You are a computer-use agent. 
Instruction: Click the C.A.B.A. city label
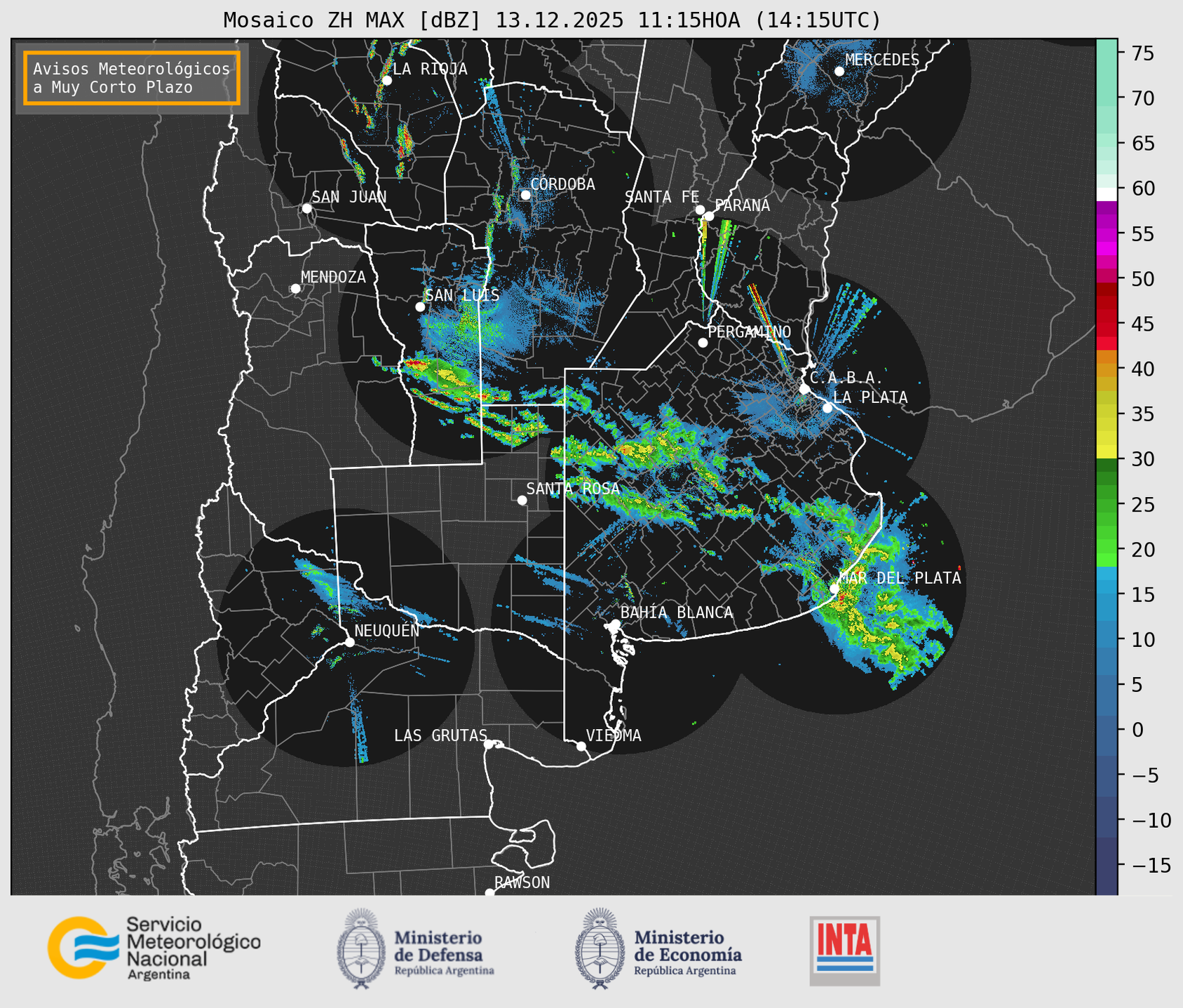[x=846, y=378]
